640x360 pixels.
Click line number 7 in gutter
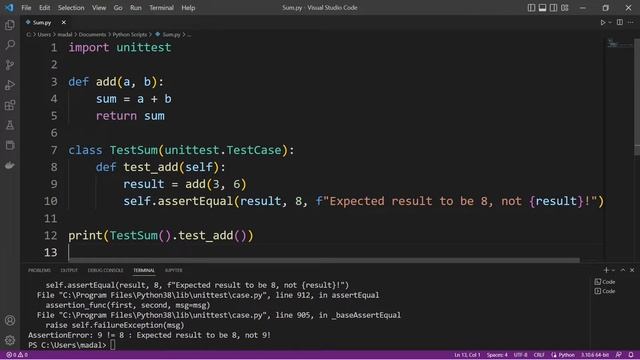(x=54, y=150)
